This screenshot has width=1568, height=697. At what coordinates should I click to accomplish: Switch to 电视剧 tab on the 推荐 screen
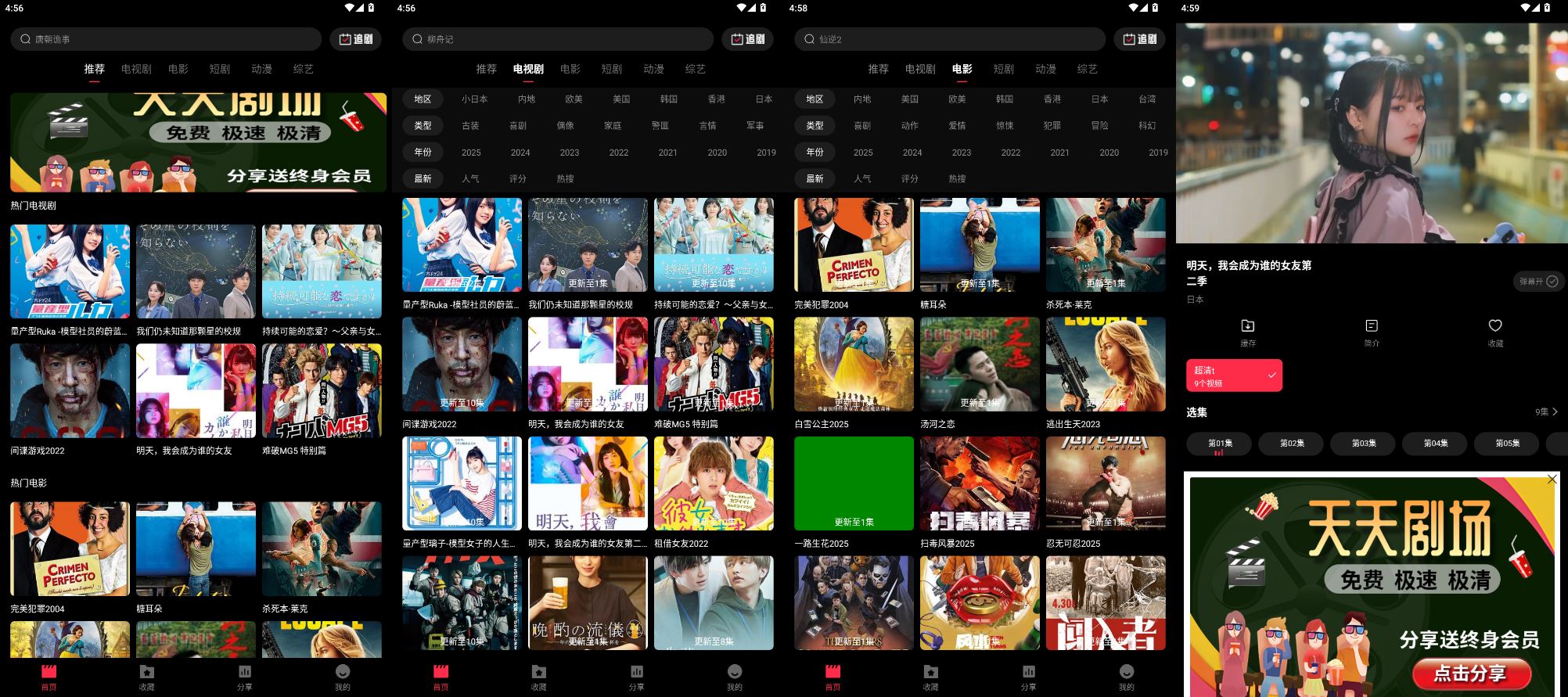tap(136, 69)
